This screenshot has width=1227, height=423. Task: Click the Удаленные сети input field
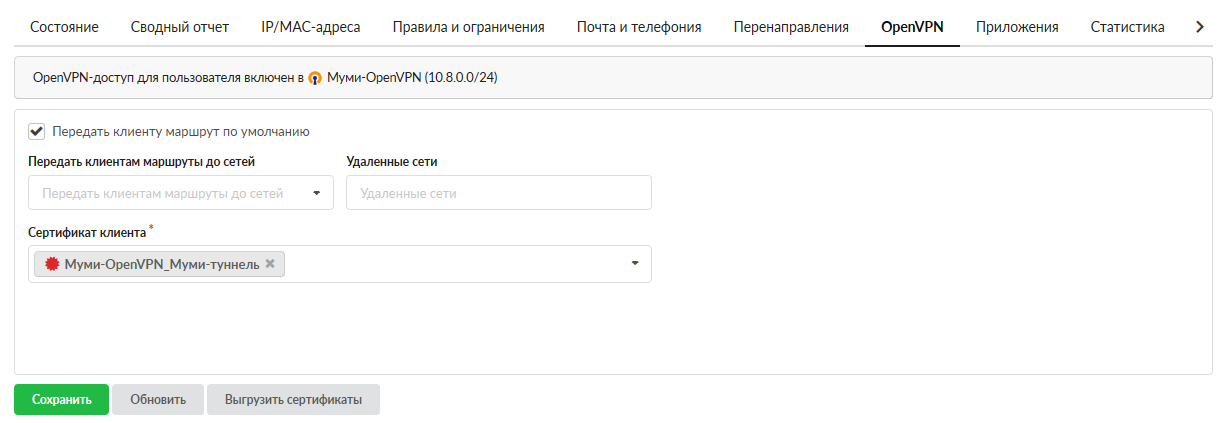click(498, 194)
